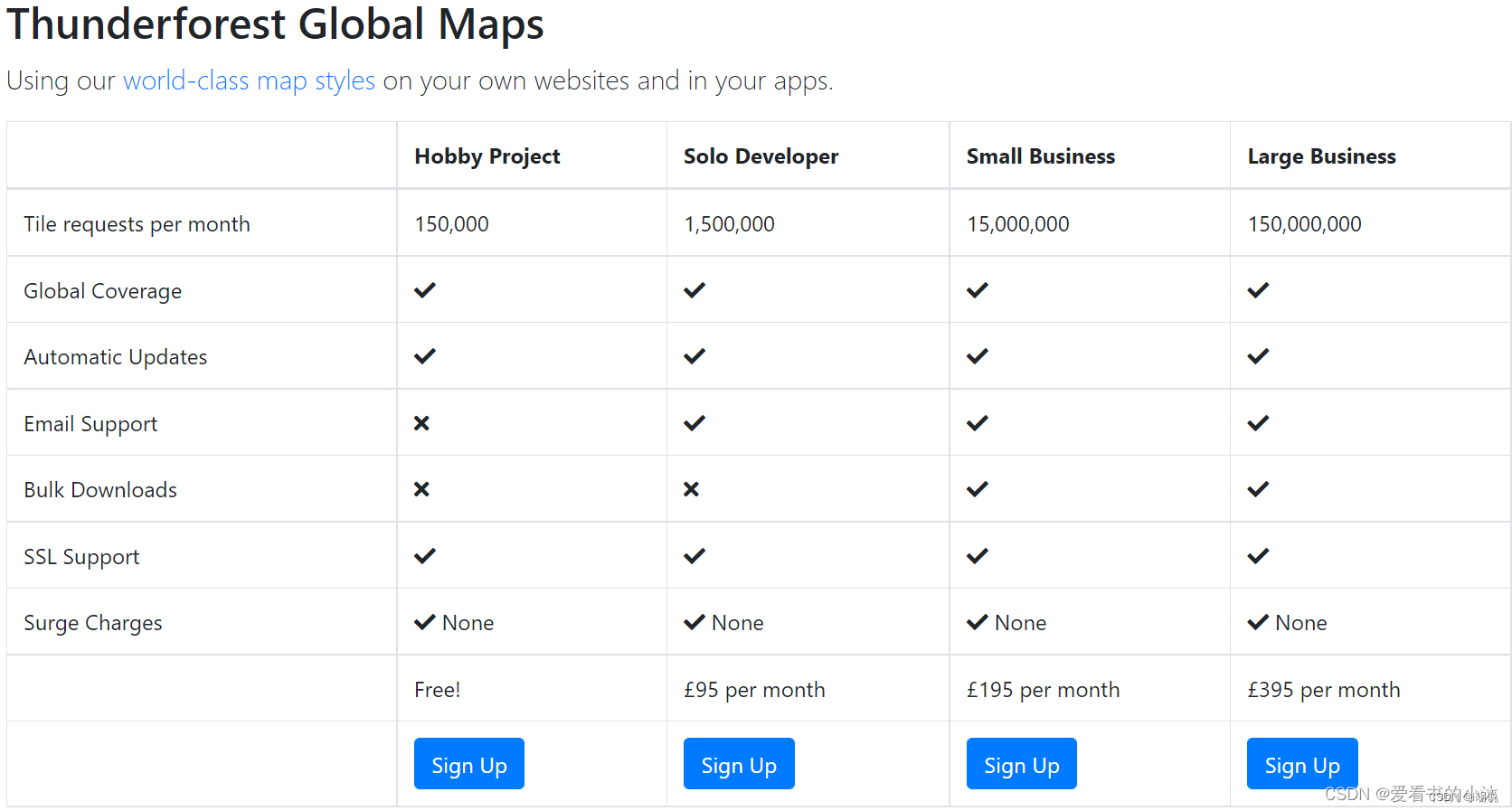
Task: Click SSL Support checkmark under Small Business
Action: pos(978,556)
